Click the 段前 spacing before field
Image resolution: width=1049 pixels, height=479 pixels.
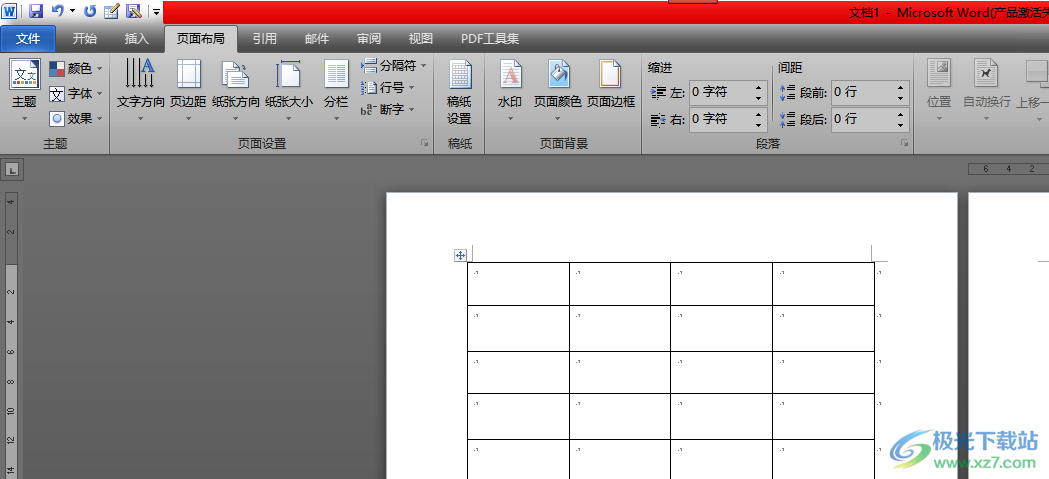pyautogui.click(x=862, y=92)
